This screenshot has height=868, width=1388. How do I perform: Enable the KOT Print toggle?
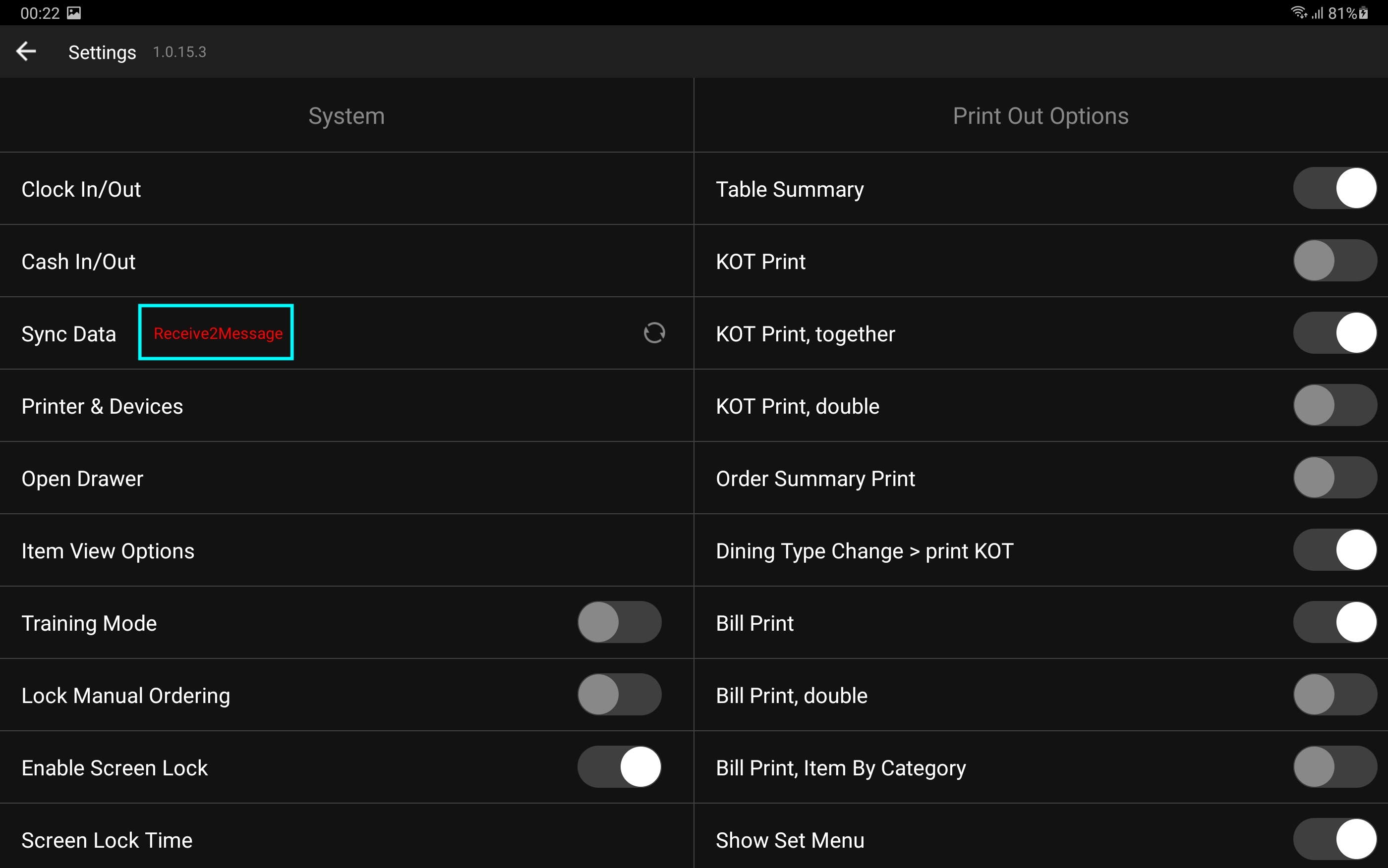click(1334, 261)
